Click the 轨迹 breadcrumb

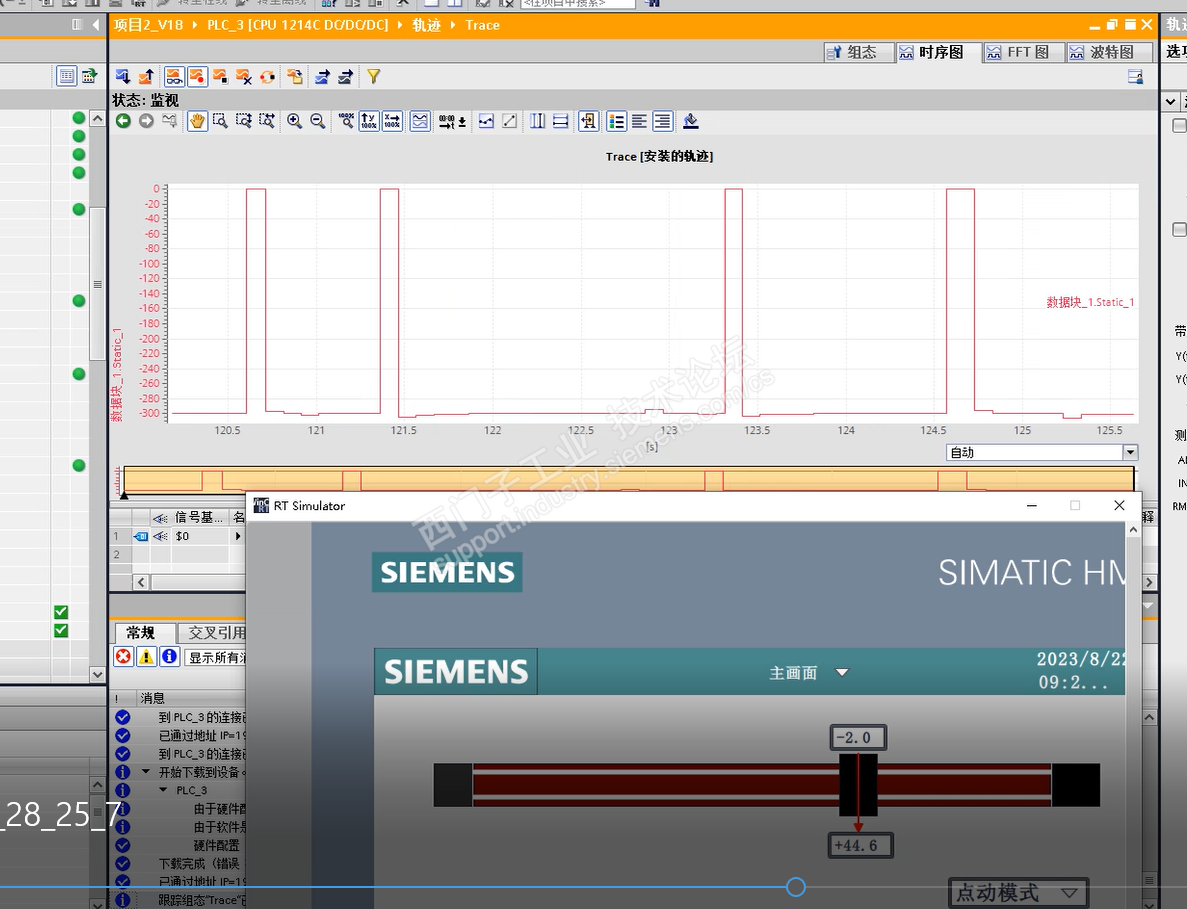[x=426, y=25]
